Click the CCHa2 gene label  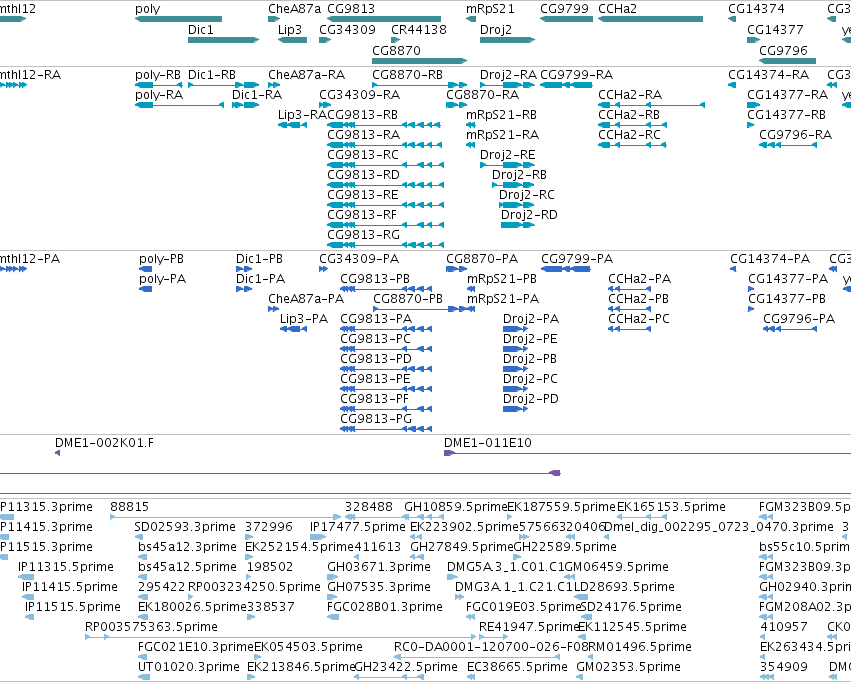pos(617,9)
